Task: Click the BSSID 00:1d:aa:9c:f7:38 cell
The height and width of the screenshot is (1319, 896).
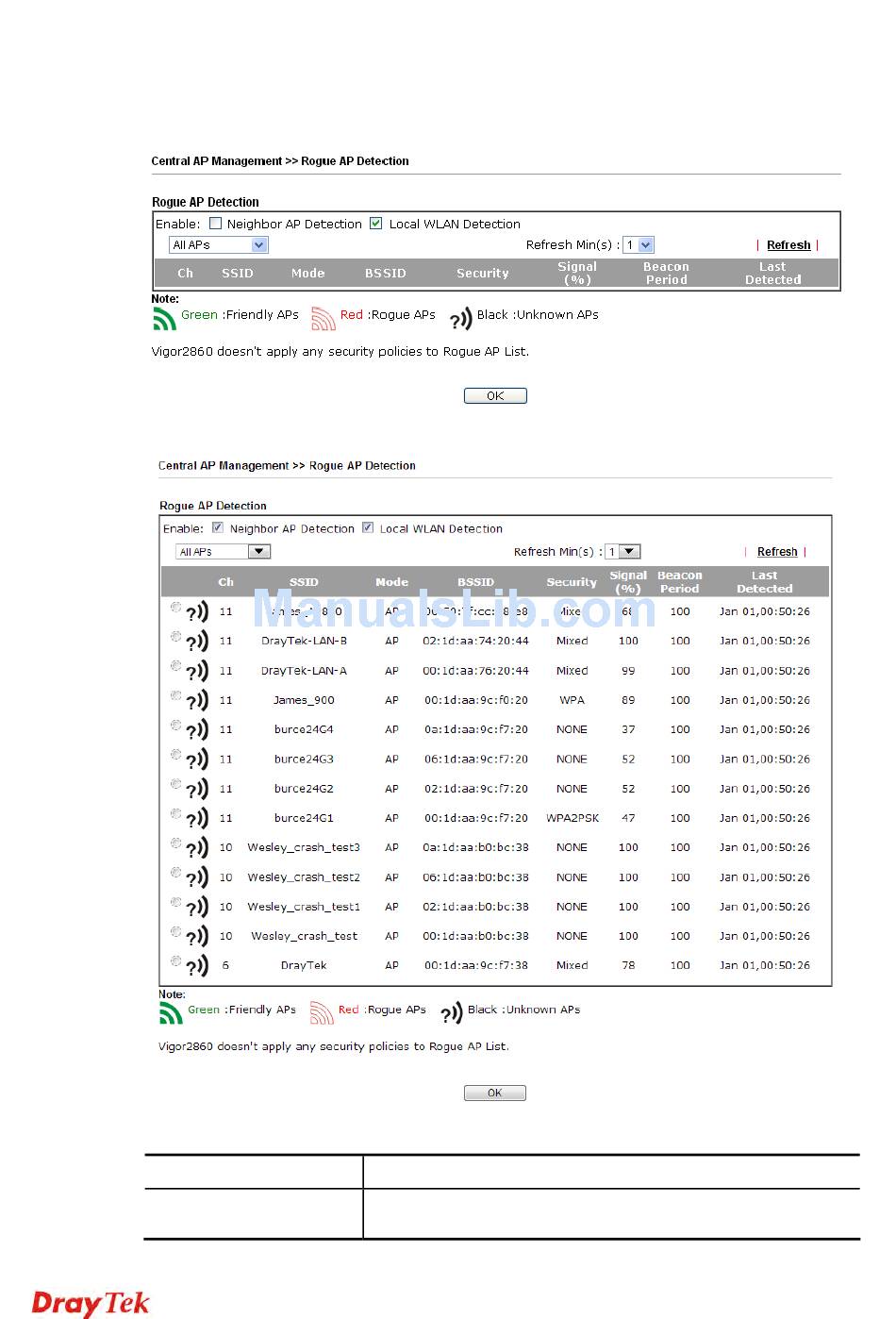Action: pos(476,966)
